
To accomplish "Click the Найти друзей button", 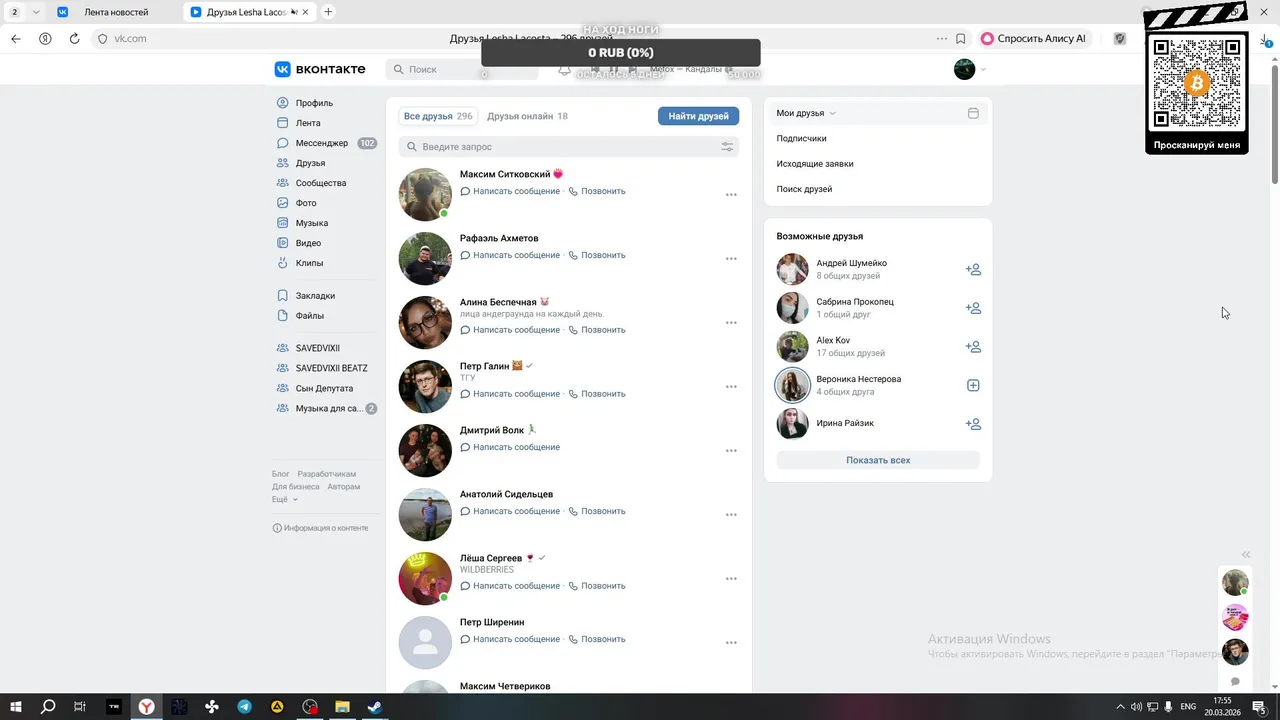I will (x=698, y=116).
